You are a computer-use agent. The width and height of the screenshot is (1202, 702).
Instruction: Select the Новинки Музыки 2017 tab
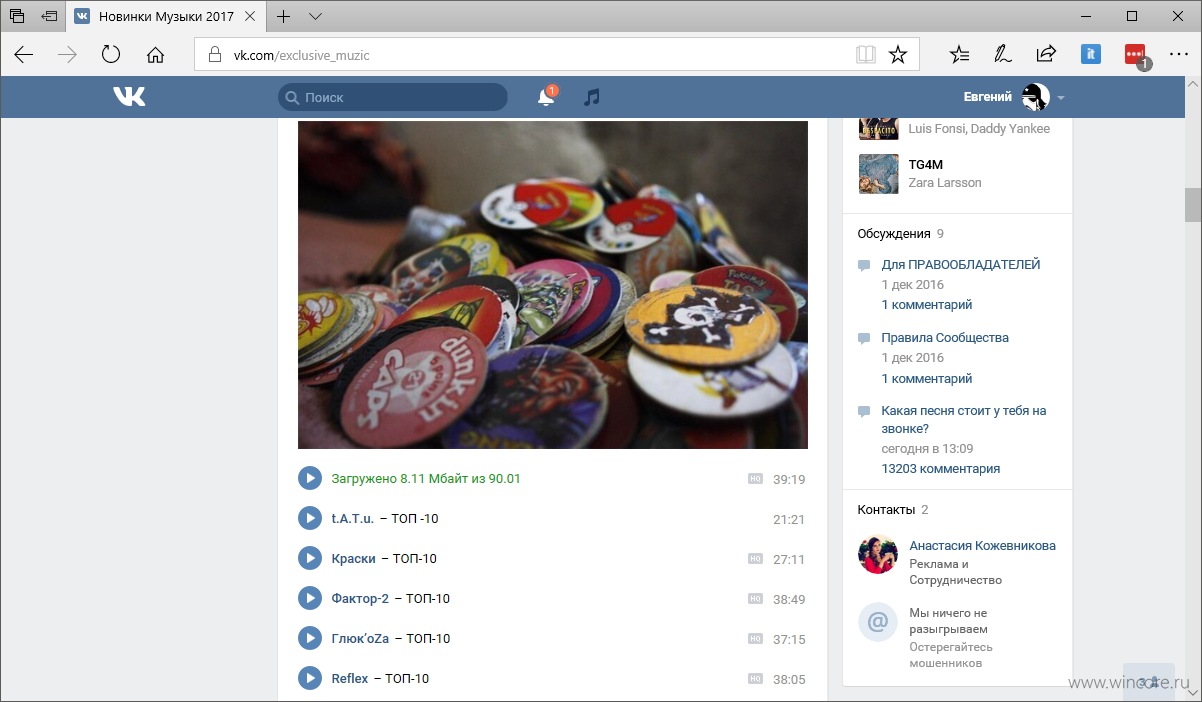tap(166, 16)
